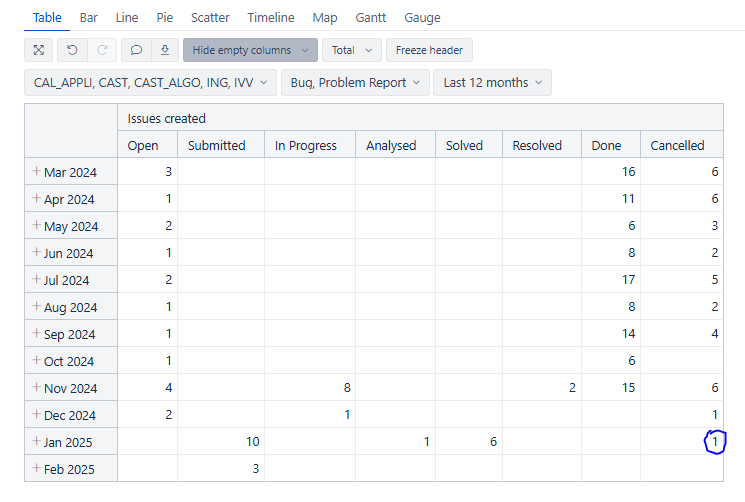Image resolution: width=745 pixels, height=502 pixels.
Task: Select the Pie chart tab
Action: tap(164, 18)
